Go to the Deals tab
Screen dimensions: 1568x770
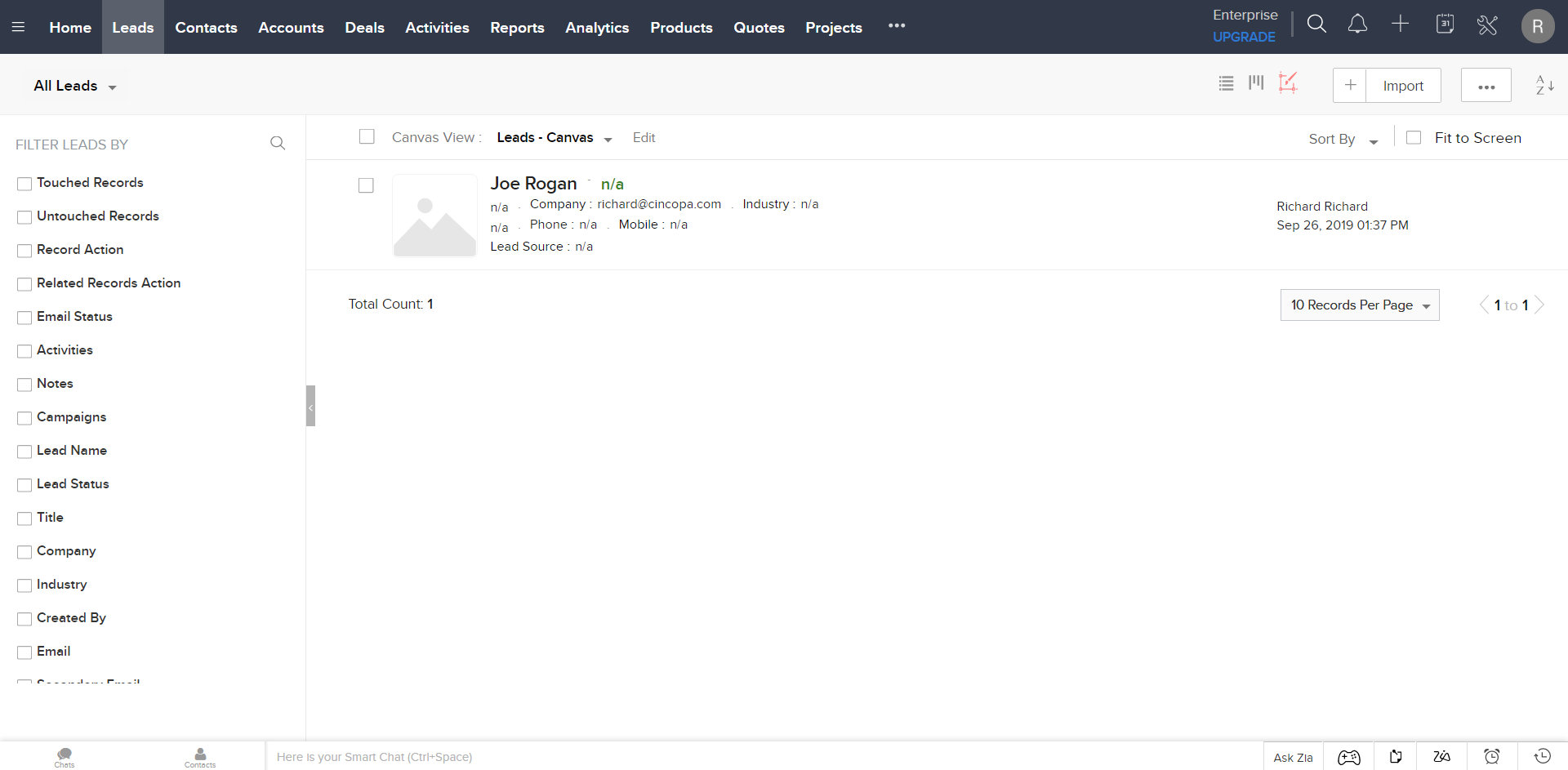(364, 28)
